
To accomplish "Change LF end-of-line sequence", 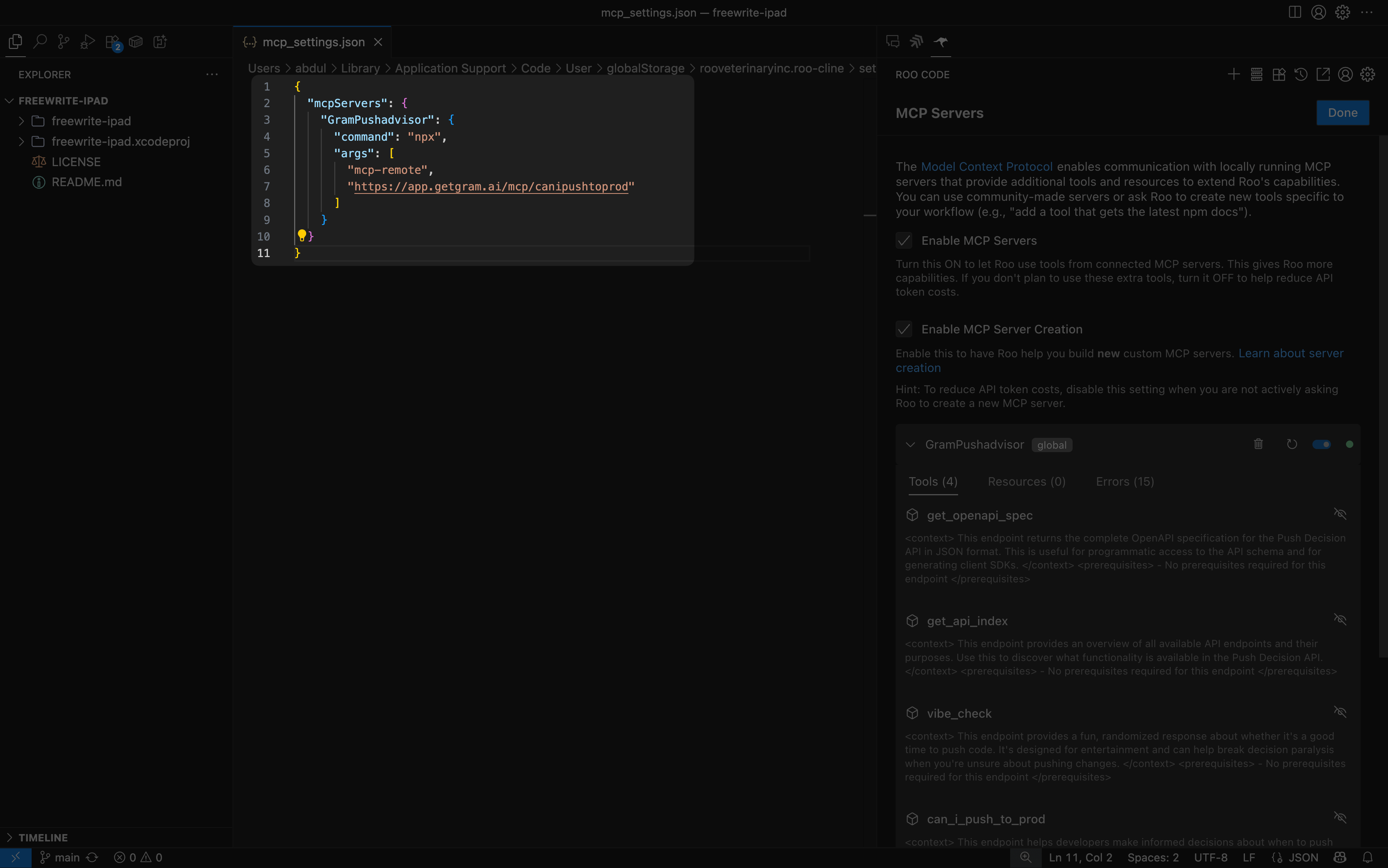I will point(1249,857).
